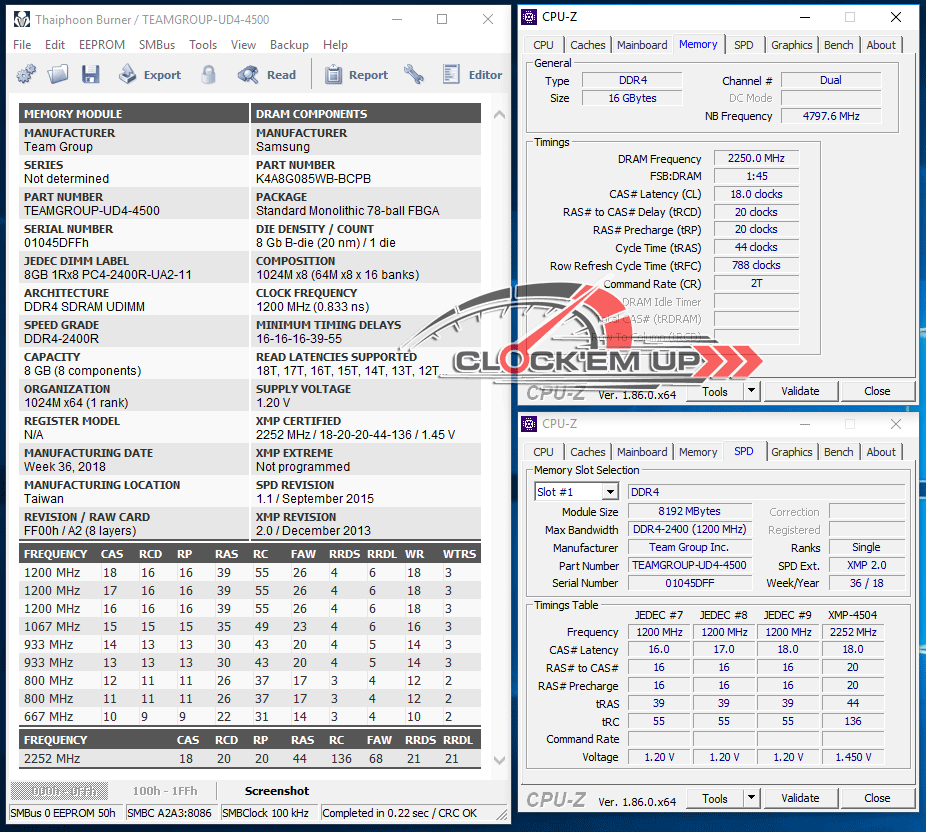926x832 pixels.
Task: Click the wrench tool icon
Action: (x=414, y=74)
